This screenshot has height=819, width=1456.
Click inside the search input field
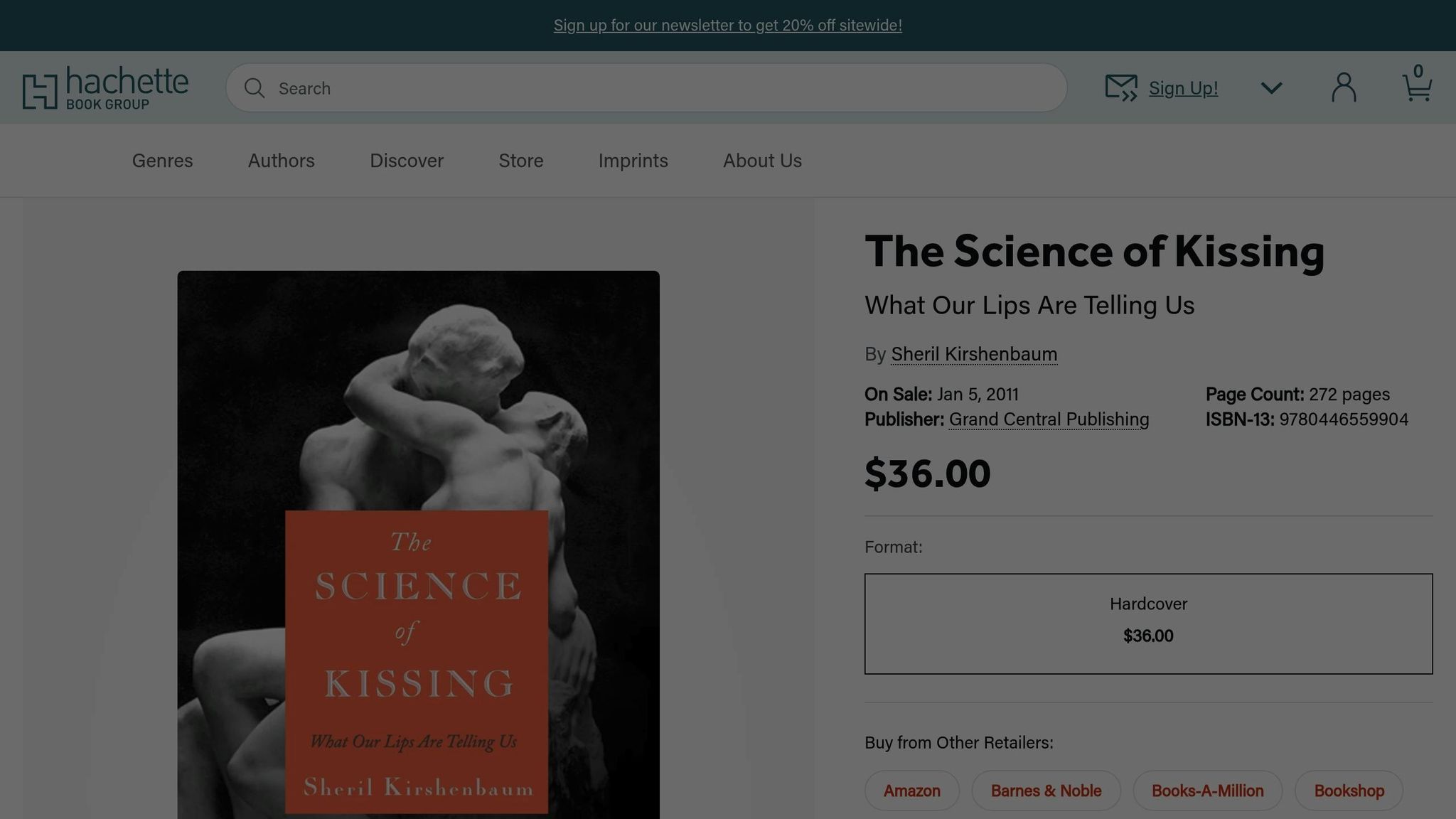pos(640,87)
